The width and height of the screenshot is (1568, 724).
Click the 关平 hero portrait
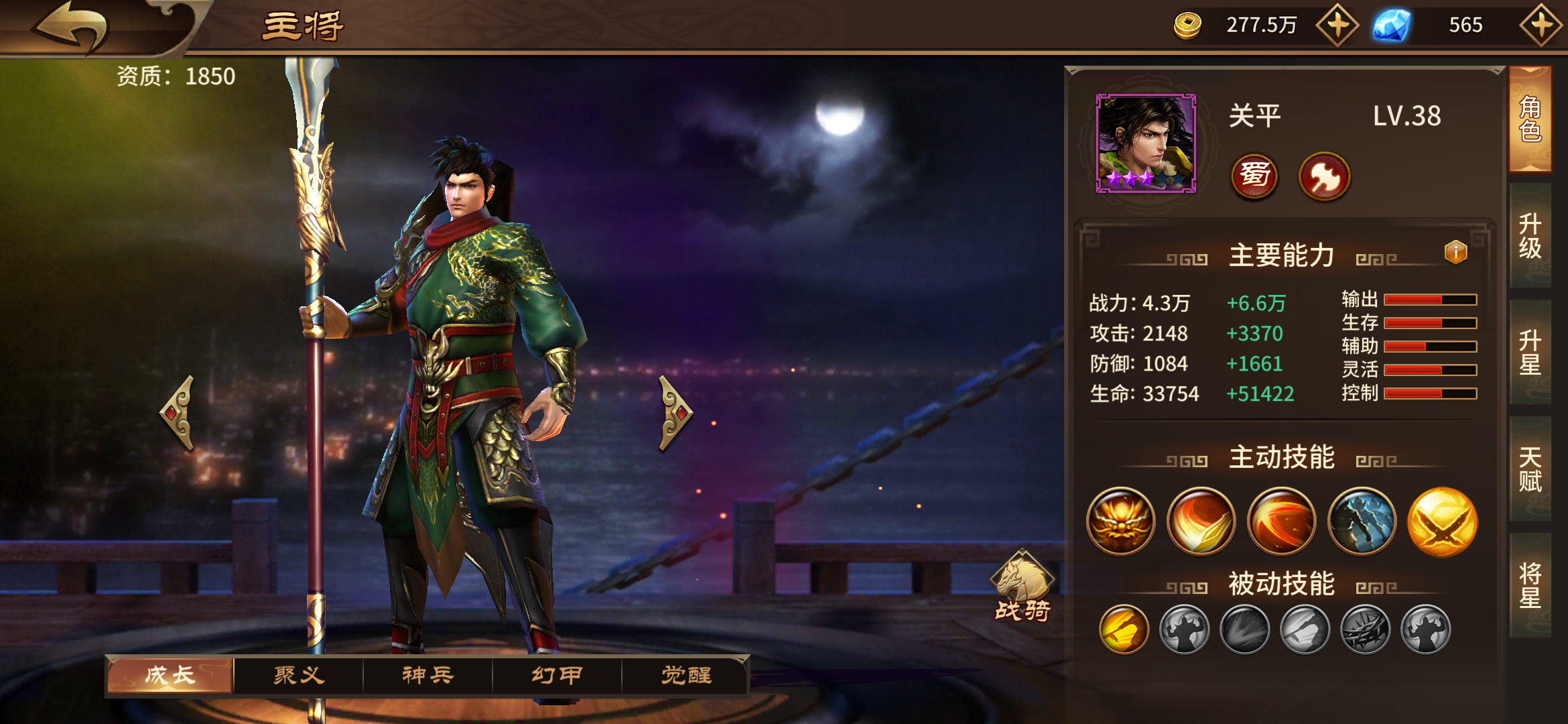[1146, 143]
